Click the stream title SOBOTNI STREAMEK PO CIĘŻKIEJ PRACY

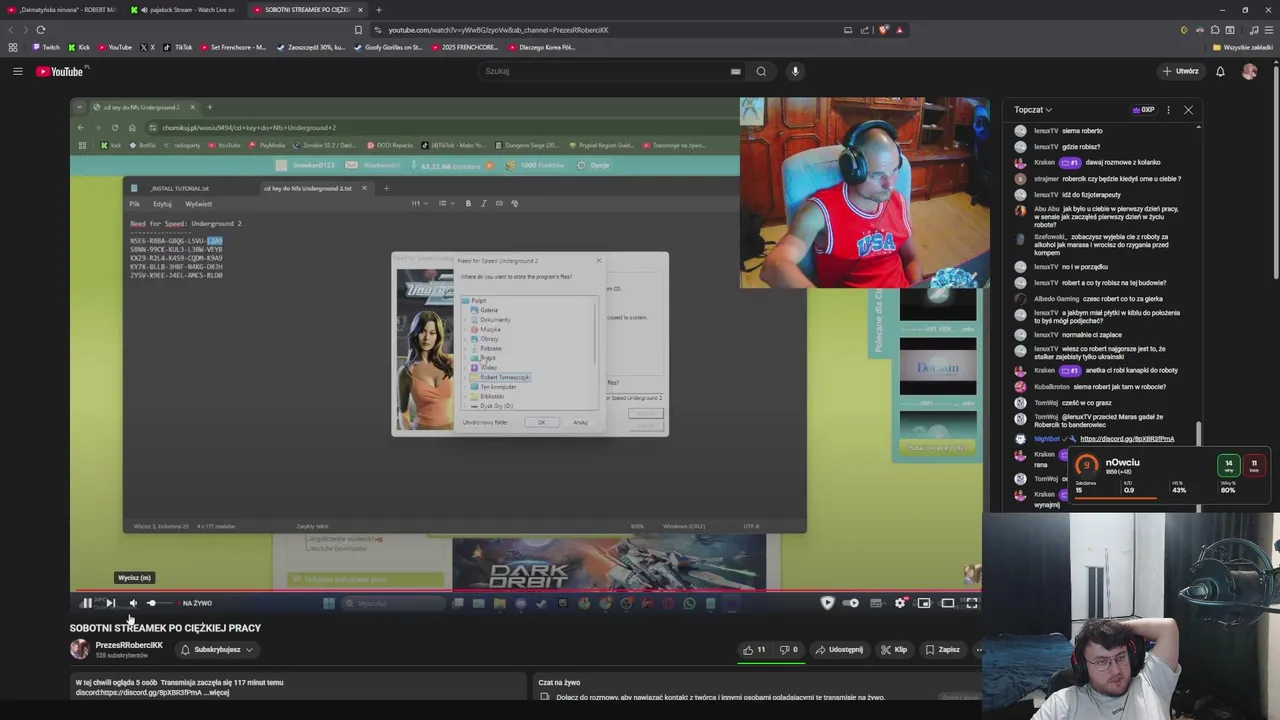[x=165, y=628]
